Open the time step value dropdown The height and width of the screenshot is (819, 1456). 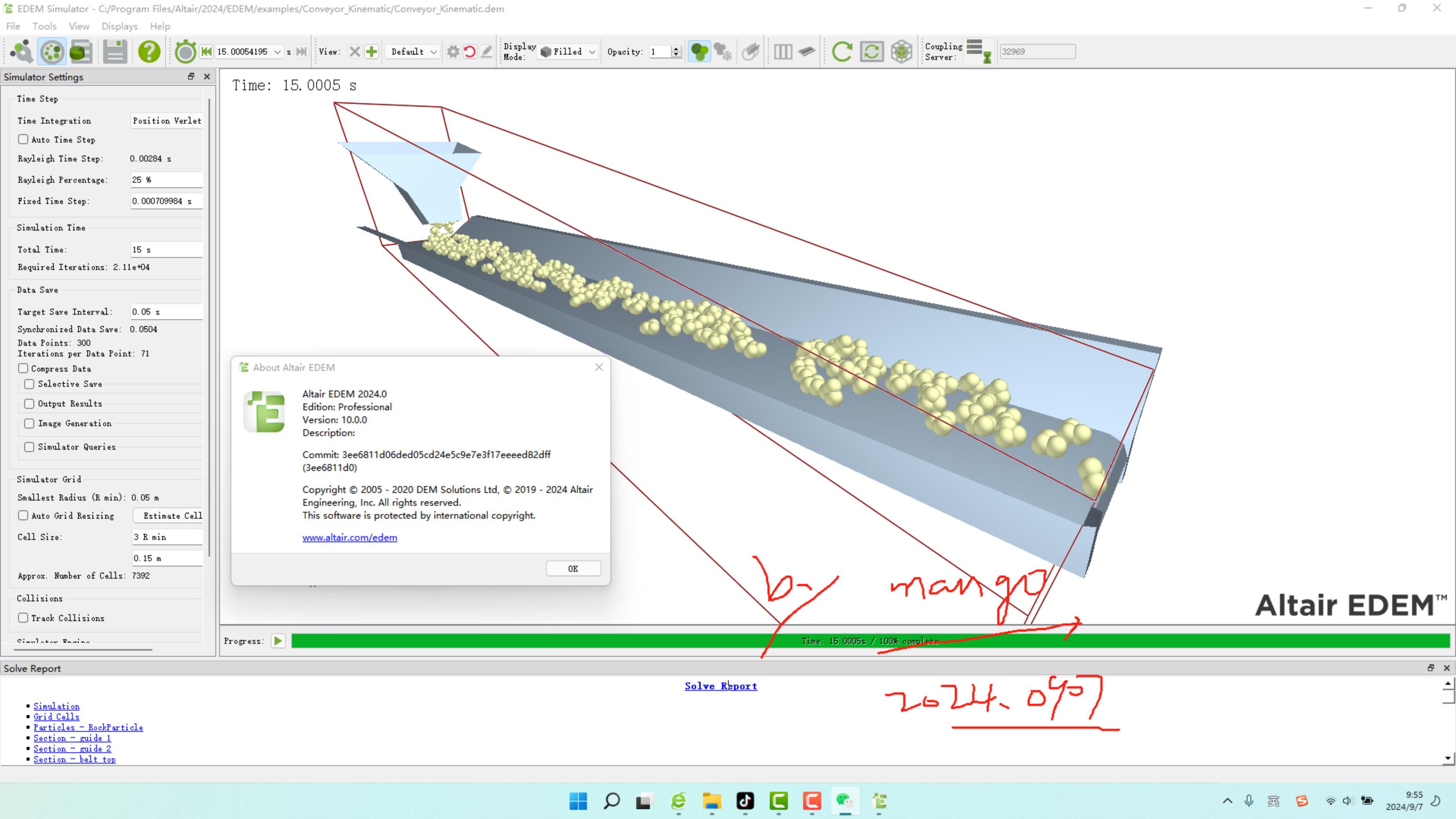click(x=278, y=52)
